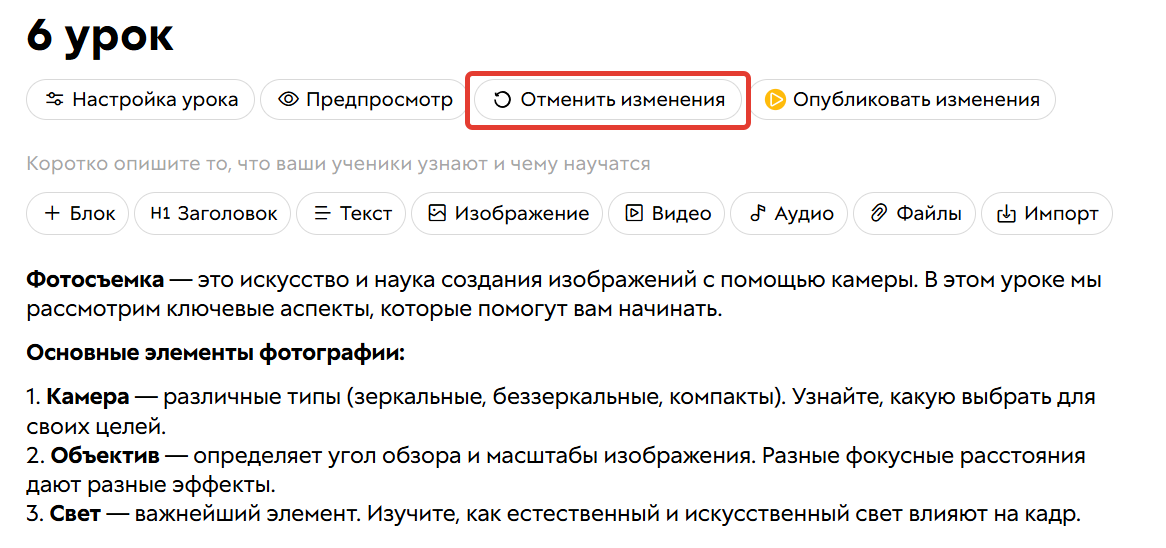Image resolution: width=1166 pixels, height=548 pixels.
Task: Click the bold word "Свет"
Action: click(75, 514)
